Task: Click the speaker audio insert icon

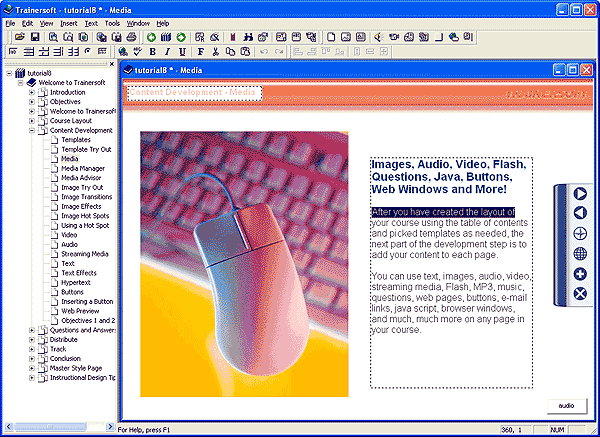Action: [x=378, y=37]
